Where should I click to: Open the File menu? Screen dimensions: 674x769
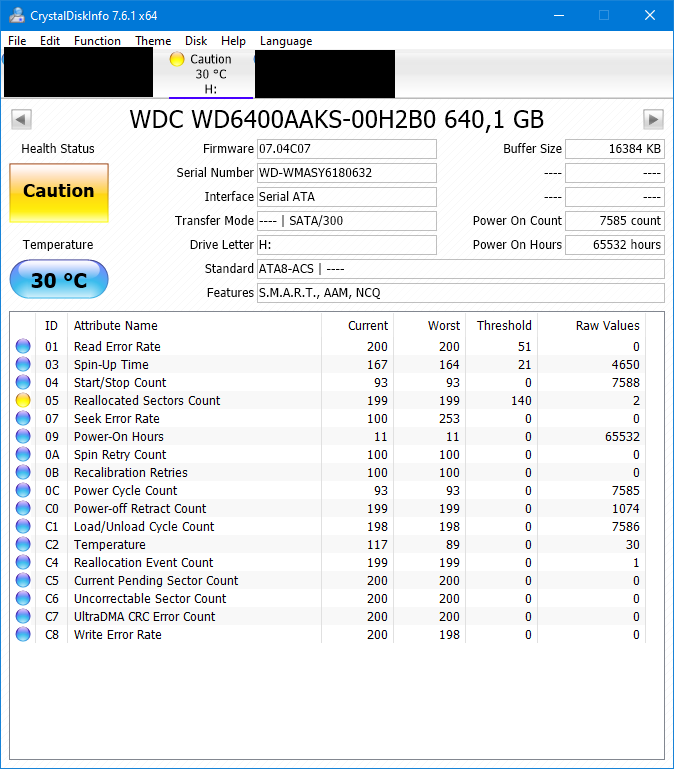pos(17,41)
